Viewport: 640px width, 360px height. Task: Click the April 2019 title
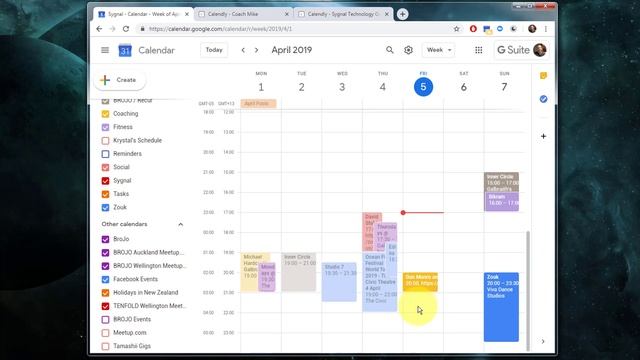point(291,50)
